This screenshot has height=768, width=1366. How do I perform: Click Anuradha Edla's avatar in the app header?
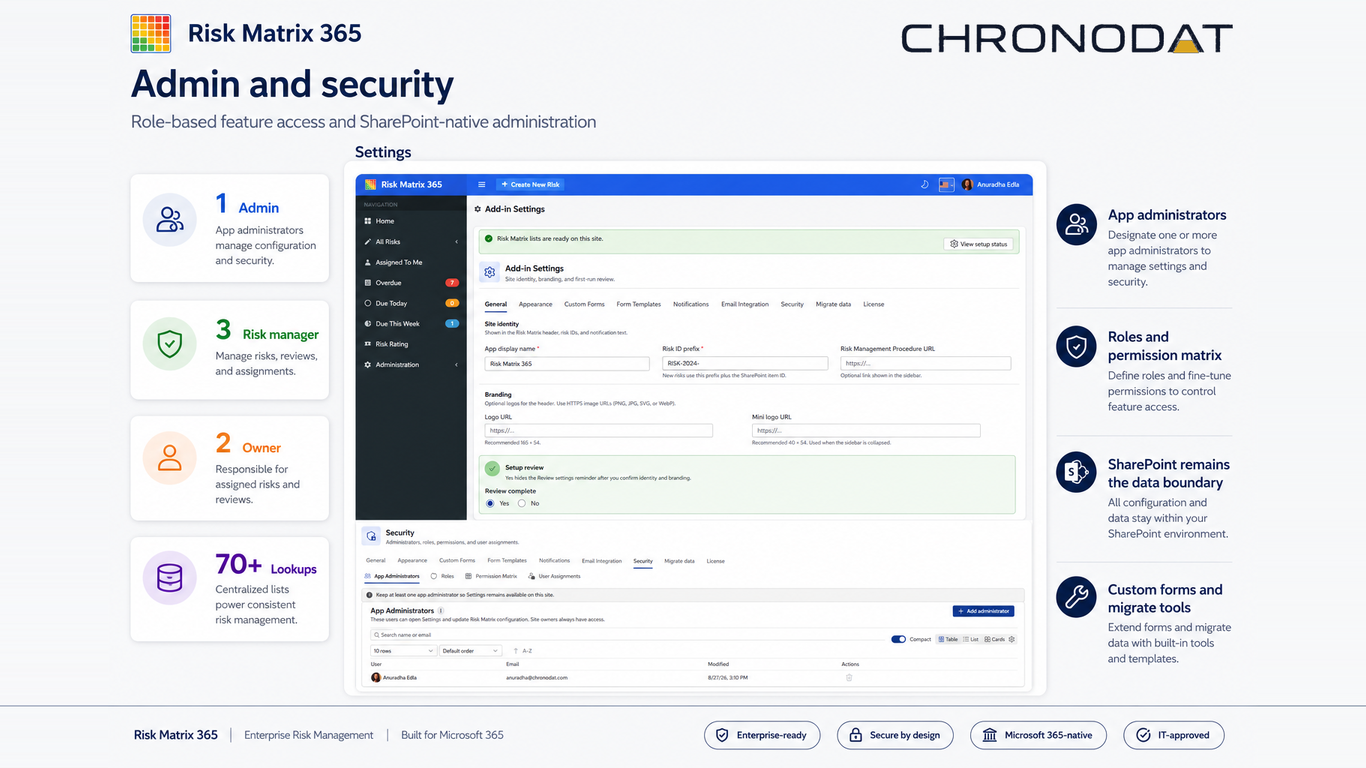[x=967, y=185]
